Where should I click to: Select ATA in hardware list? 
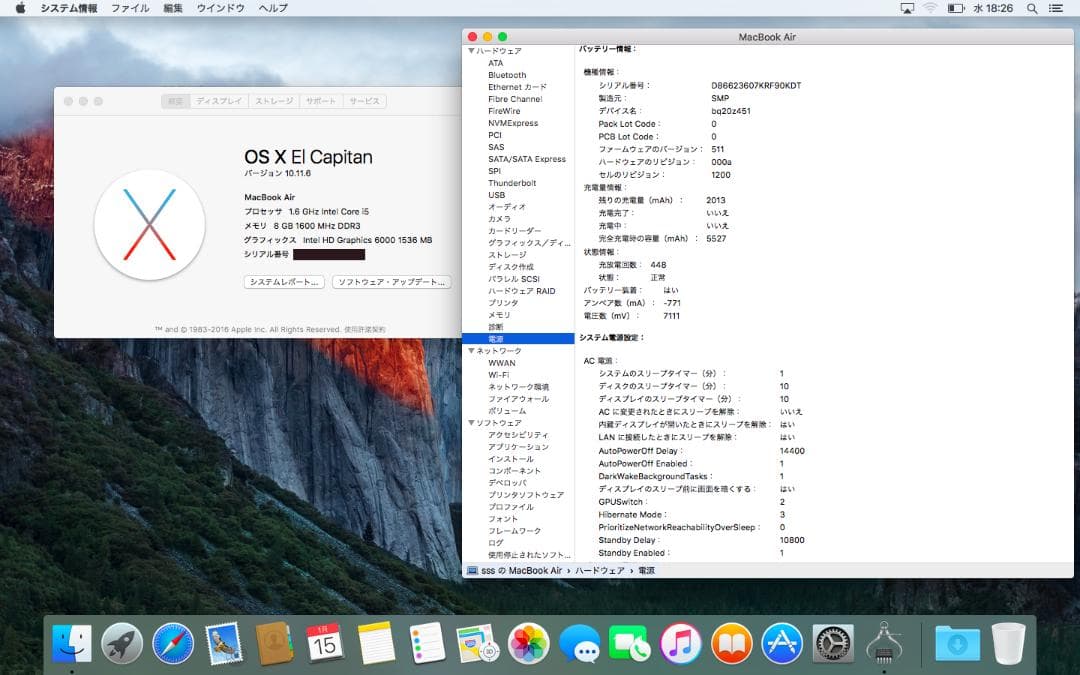[x=496, y=63]
